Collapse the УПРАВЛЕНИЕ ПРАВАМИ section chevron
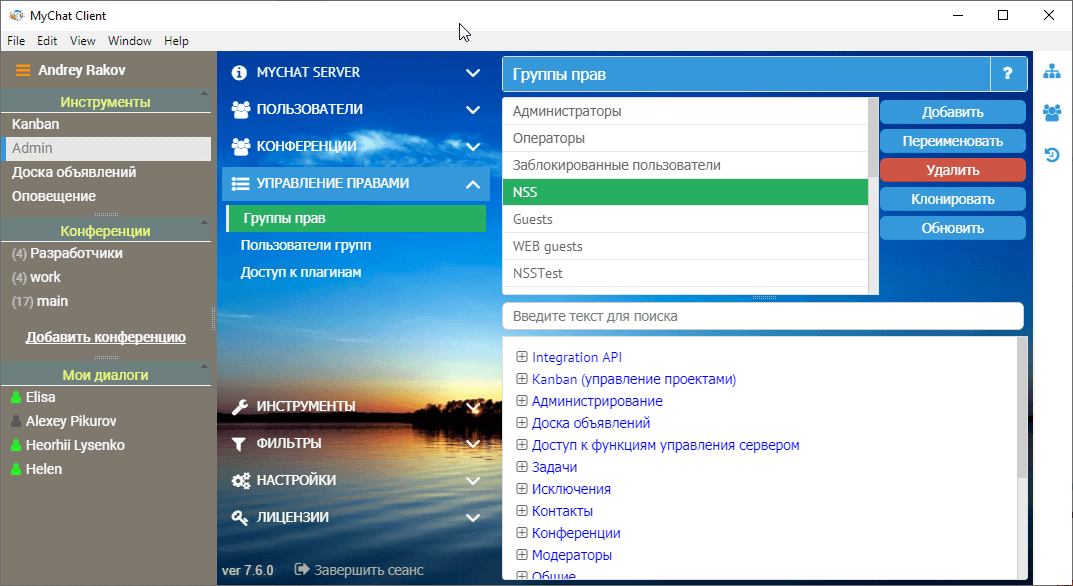 point(473,184)
